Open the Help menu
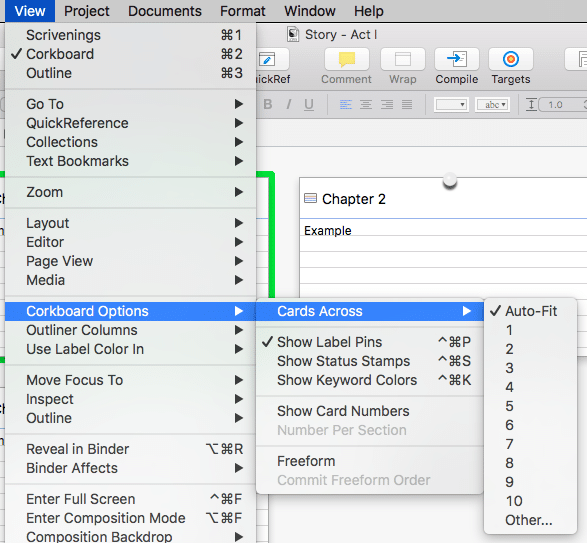Image resolution: width=587 pixels, height=543 pixels. pyautogui.click(x=369, y=11)
